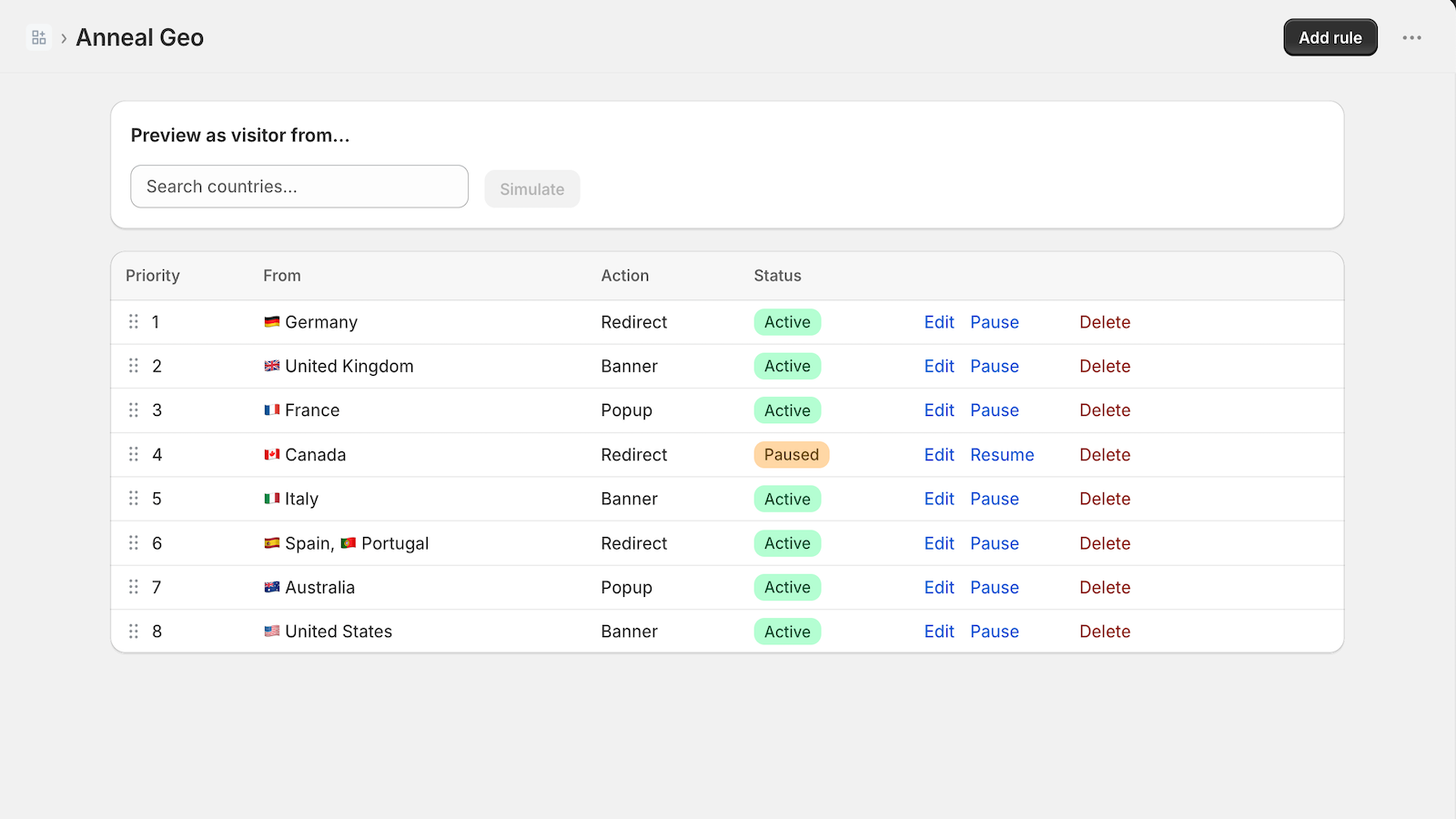The width and height of the screenshot is (1456, 819).
Task: Resume the paused Canada rule
Action: [1002, 454]
